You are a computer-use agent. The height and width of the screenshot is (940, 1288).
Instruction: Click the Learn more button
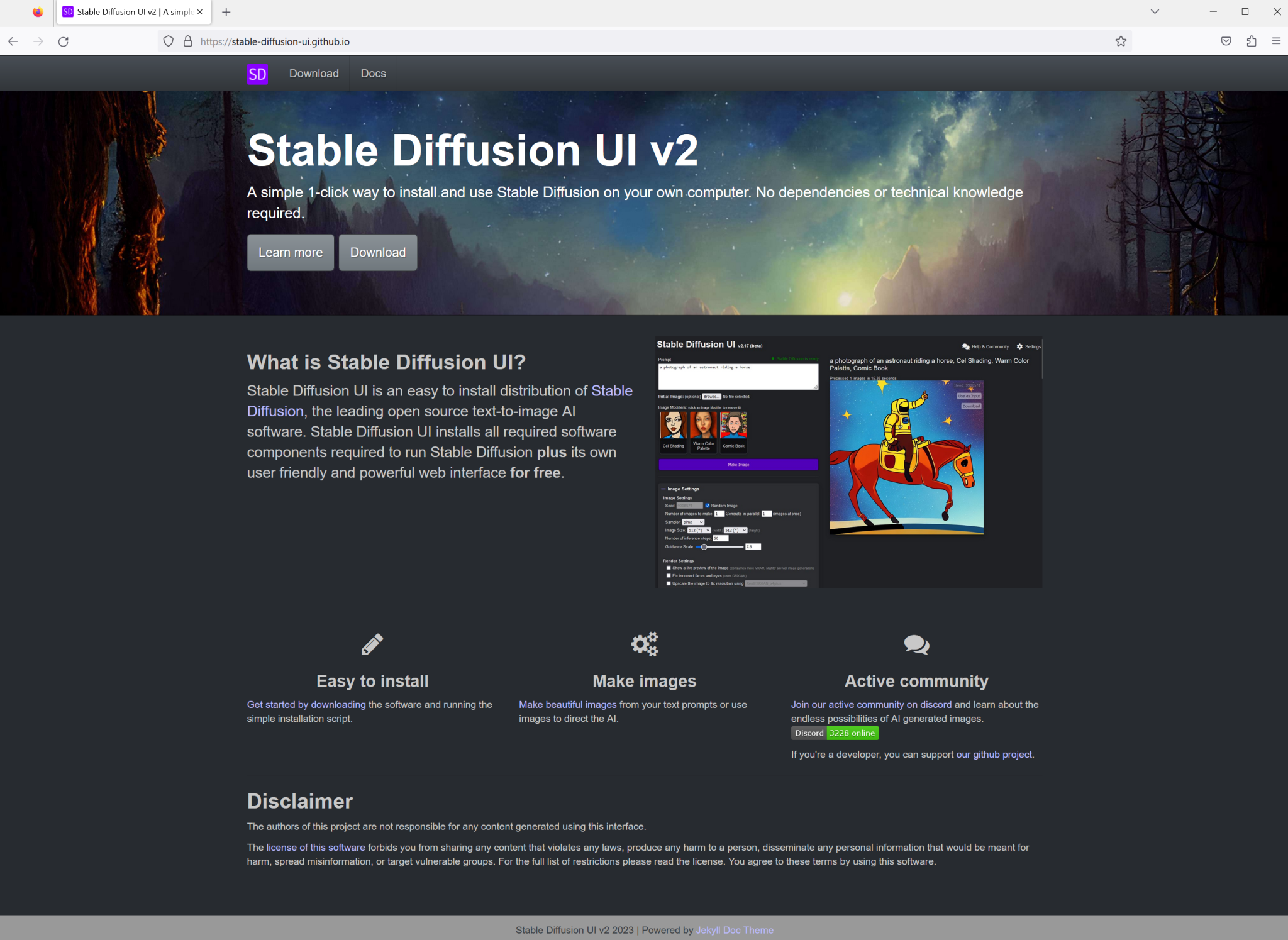tap(290, 252)
